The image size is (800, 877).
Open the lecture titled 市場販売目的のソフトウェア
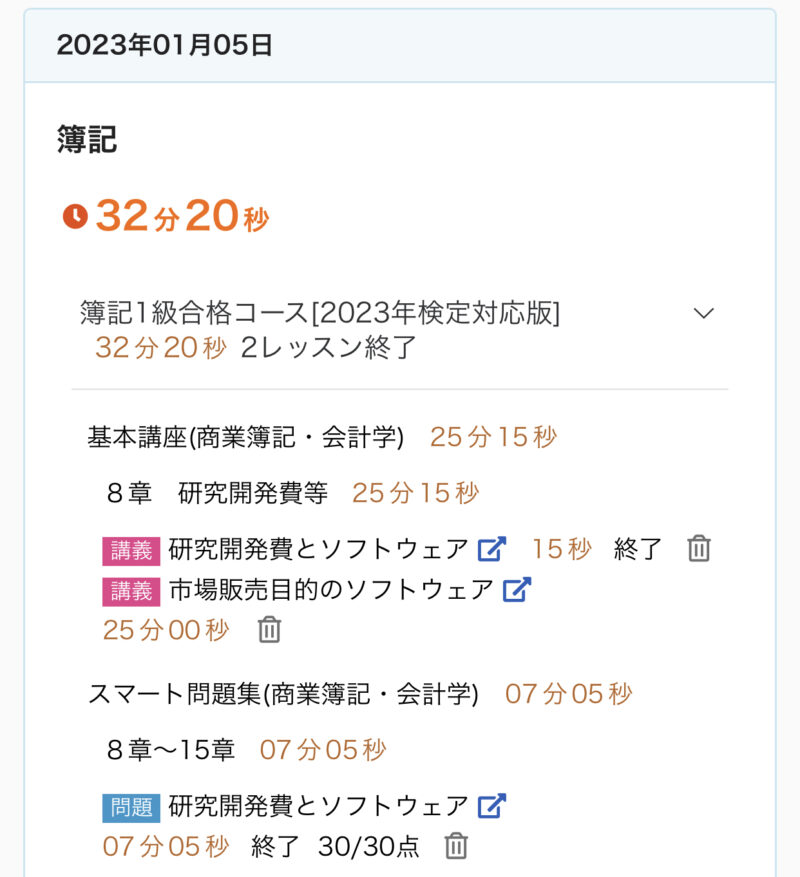(x=331, y=590)
